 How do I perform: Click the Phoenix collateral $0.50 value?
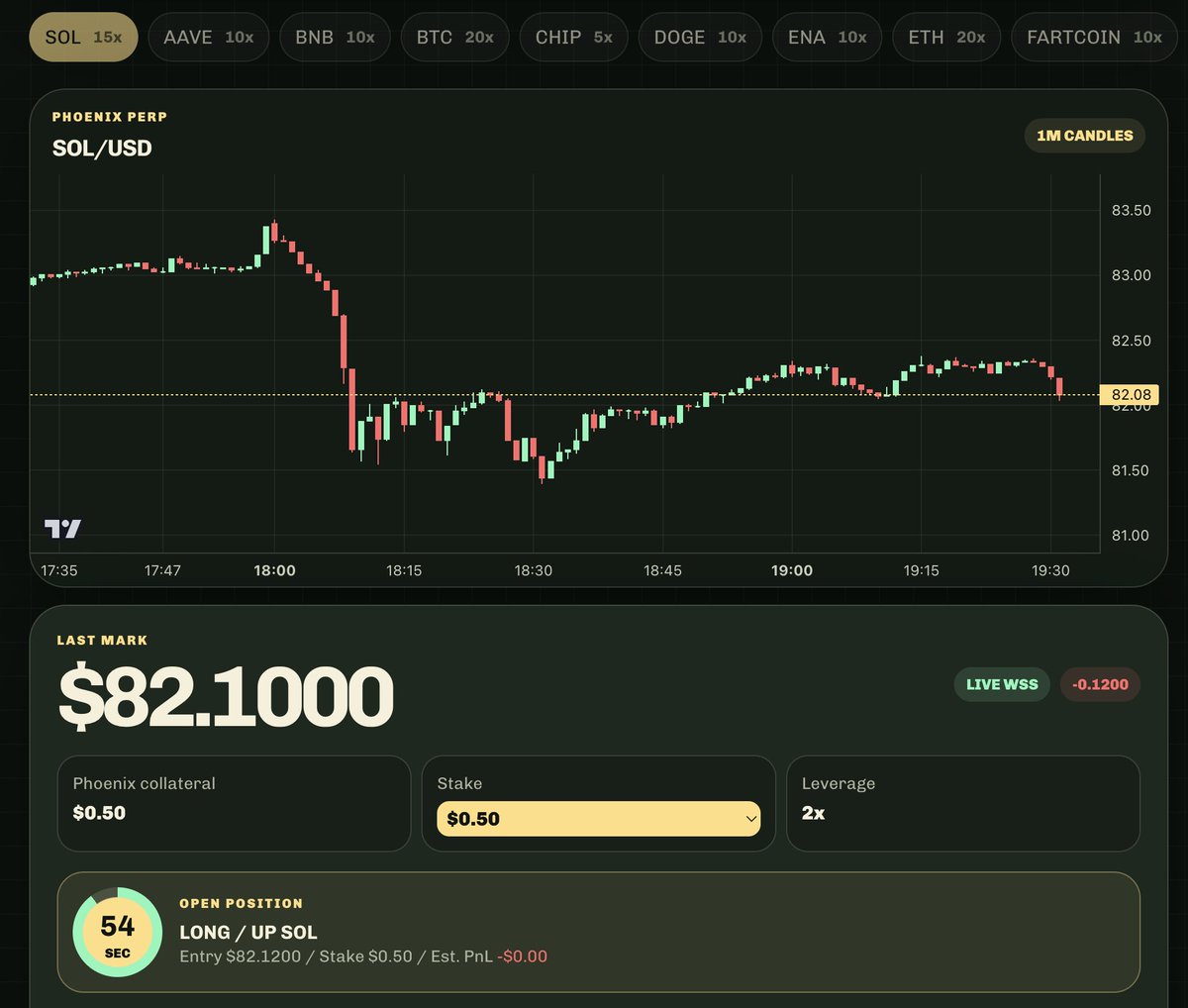click(99, 813)
